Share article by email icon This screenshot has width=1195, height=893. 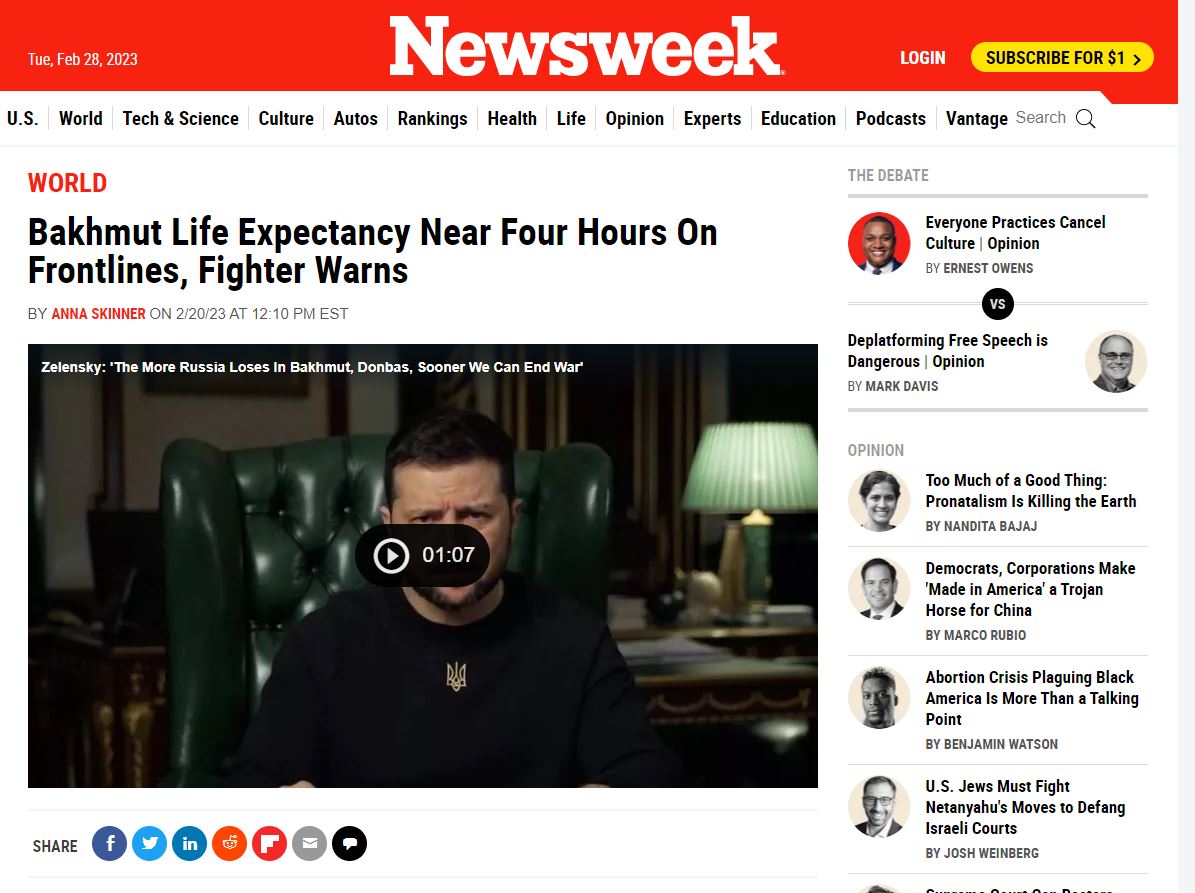coord(309,843)
